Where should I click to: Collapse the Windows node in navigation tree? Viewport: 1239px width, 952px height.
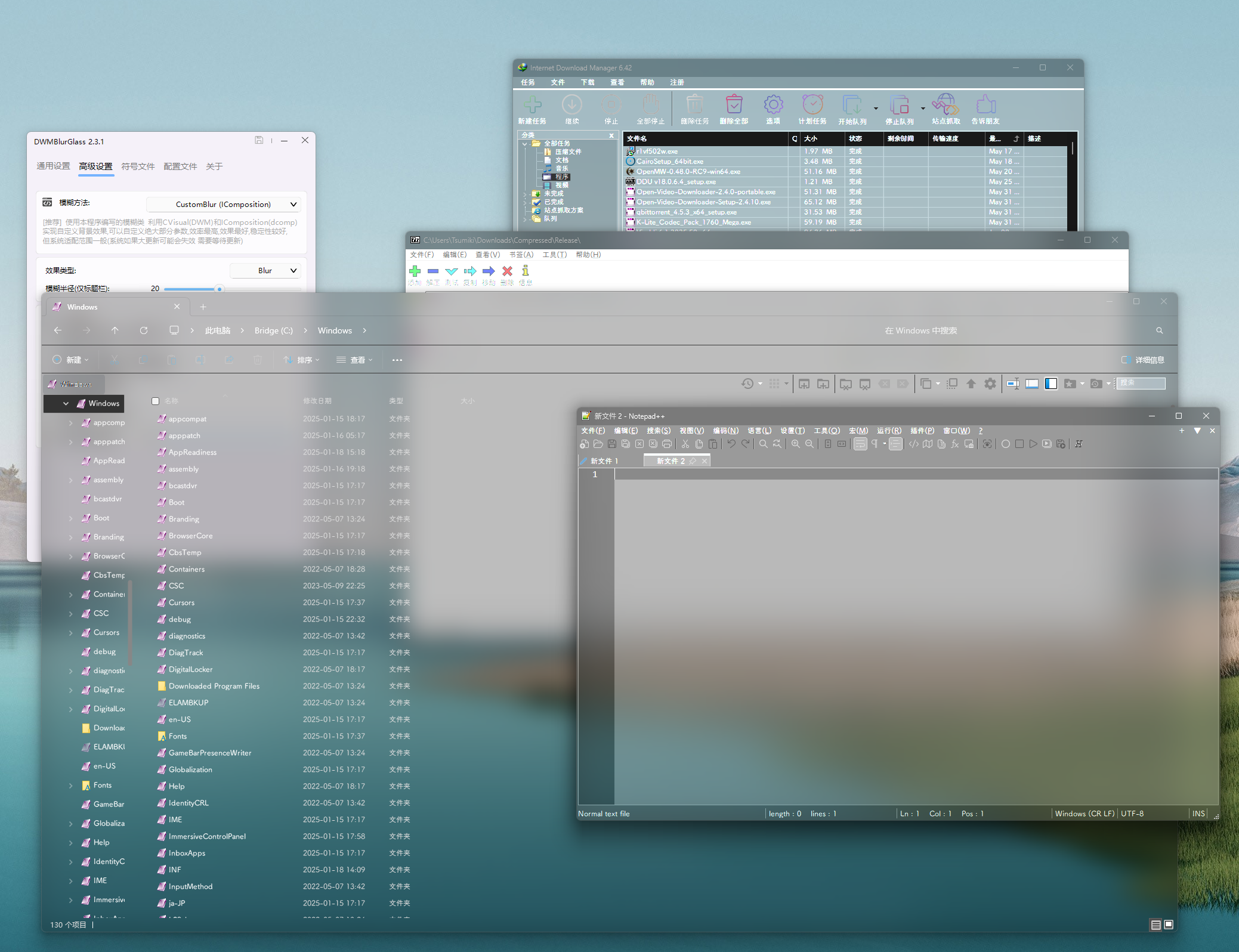tap(66, 404)
